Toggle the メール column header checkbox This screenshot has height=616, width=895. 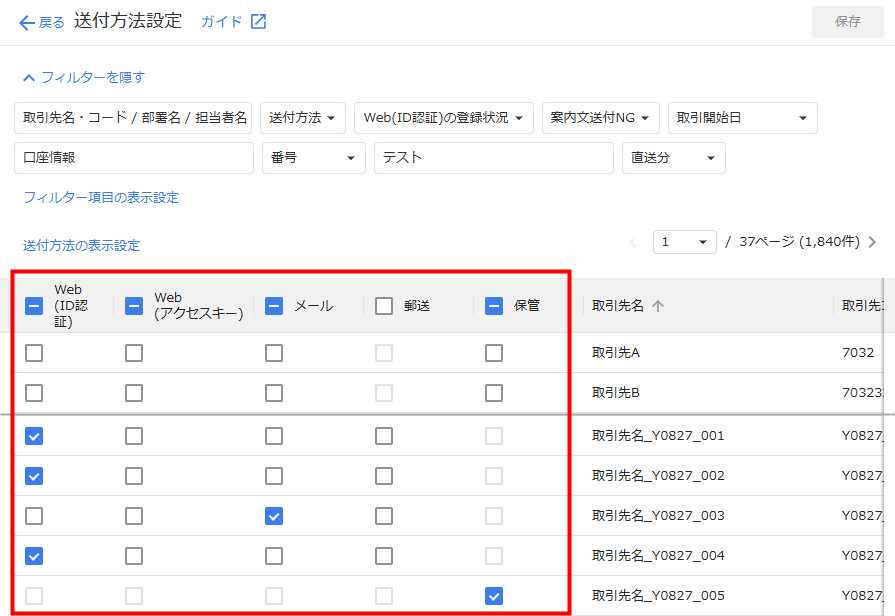[274, 306]
